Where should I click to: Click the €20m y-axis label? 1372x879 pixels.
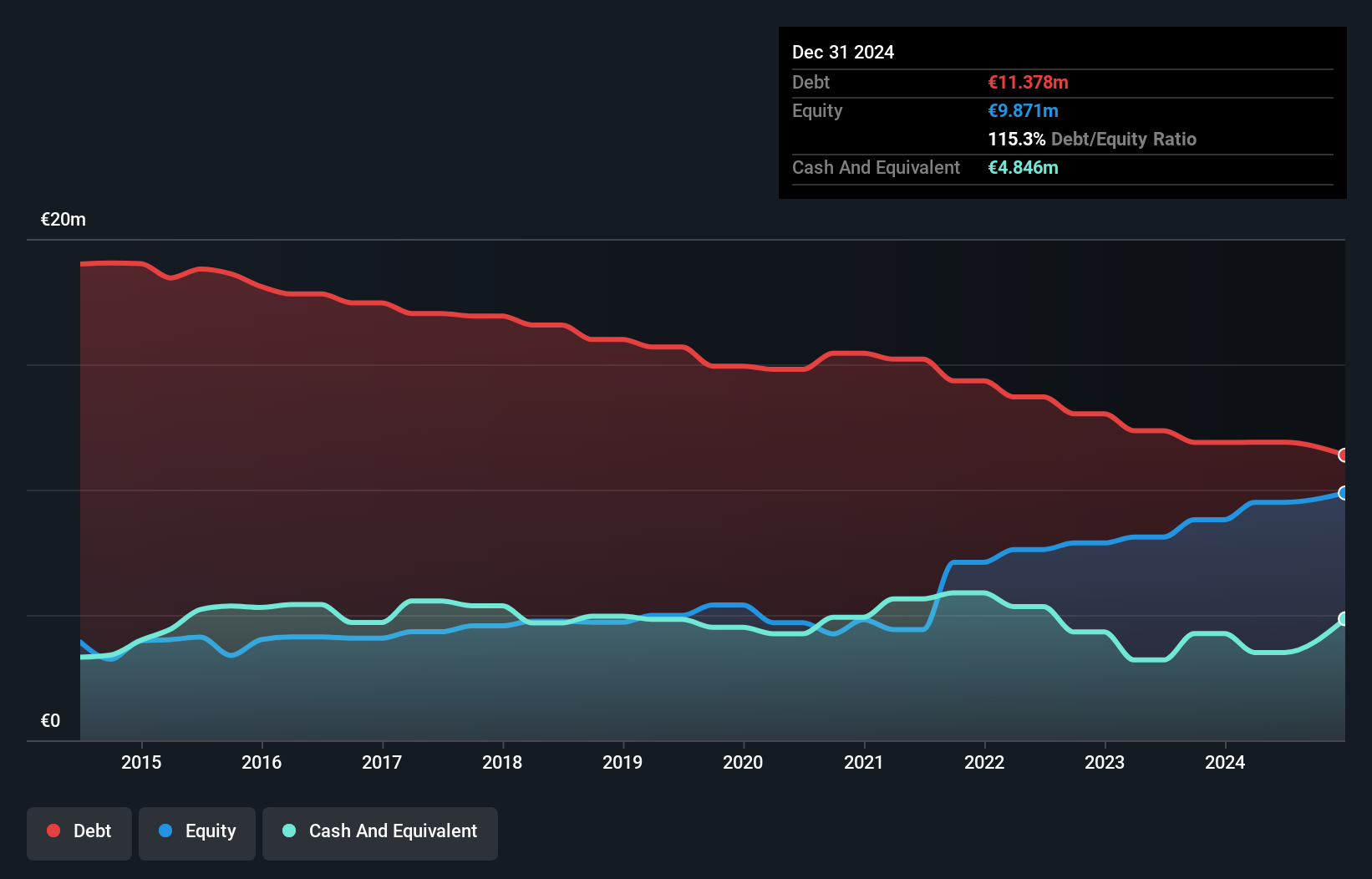pyautogui.click(x=64, y=220)
